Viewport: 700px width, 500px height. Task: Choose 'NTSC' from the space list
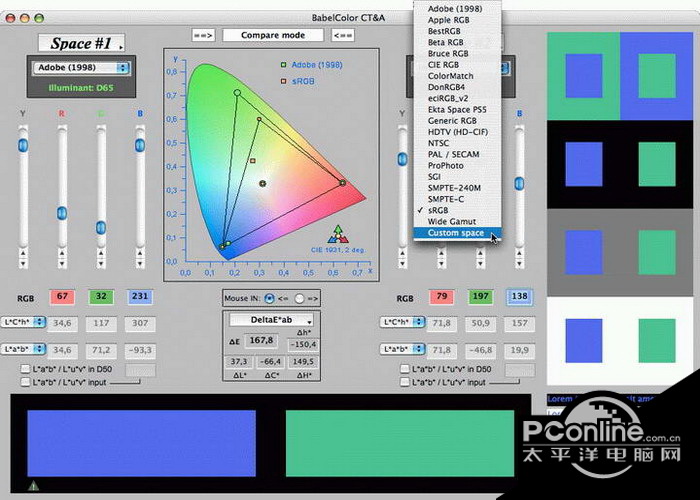tap(458, 143)
